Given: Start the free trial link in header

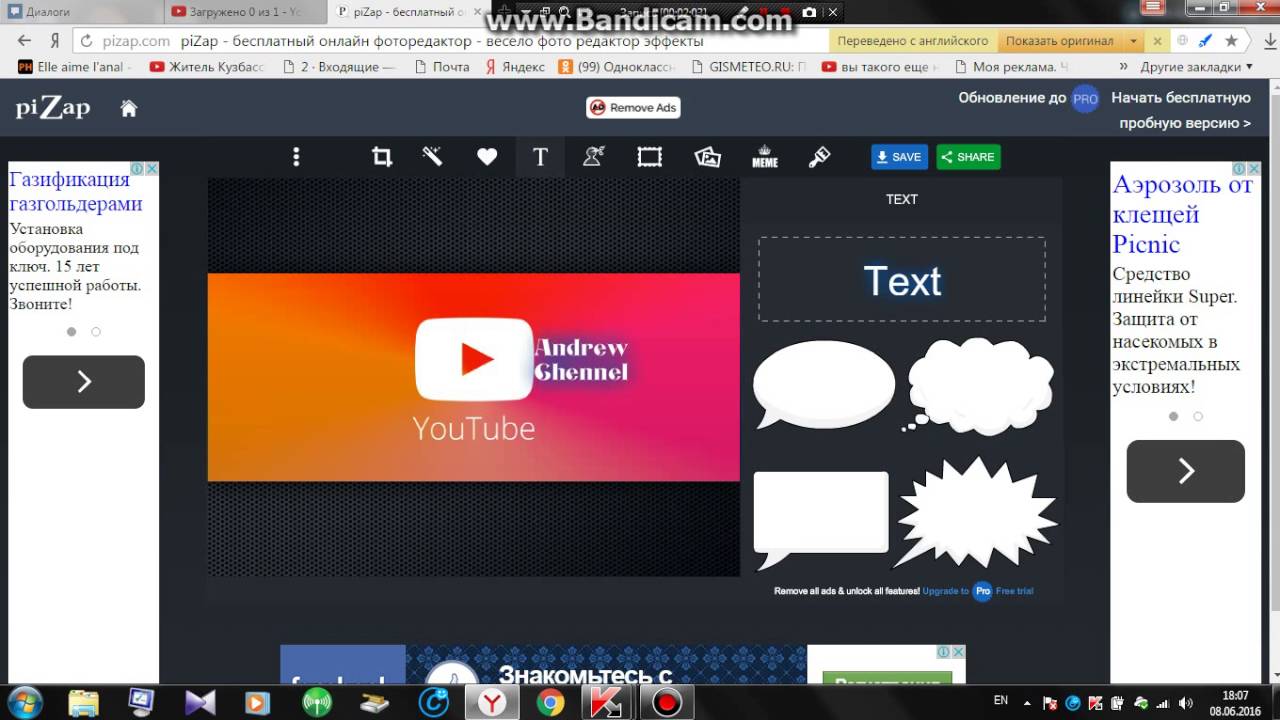Looking at the screenshot, I should (x=1184, y=110).
